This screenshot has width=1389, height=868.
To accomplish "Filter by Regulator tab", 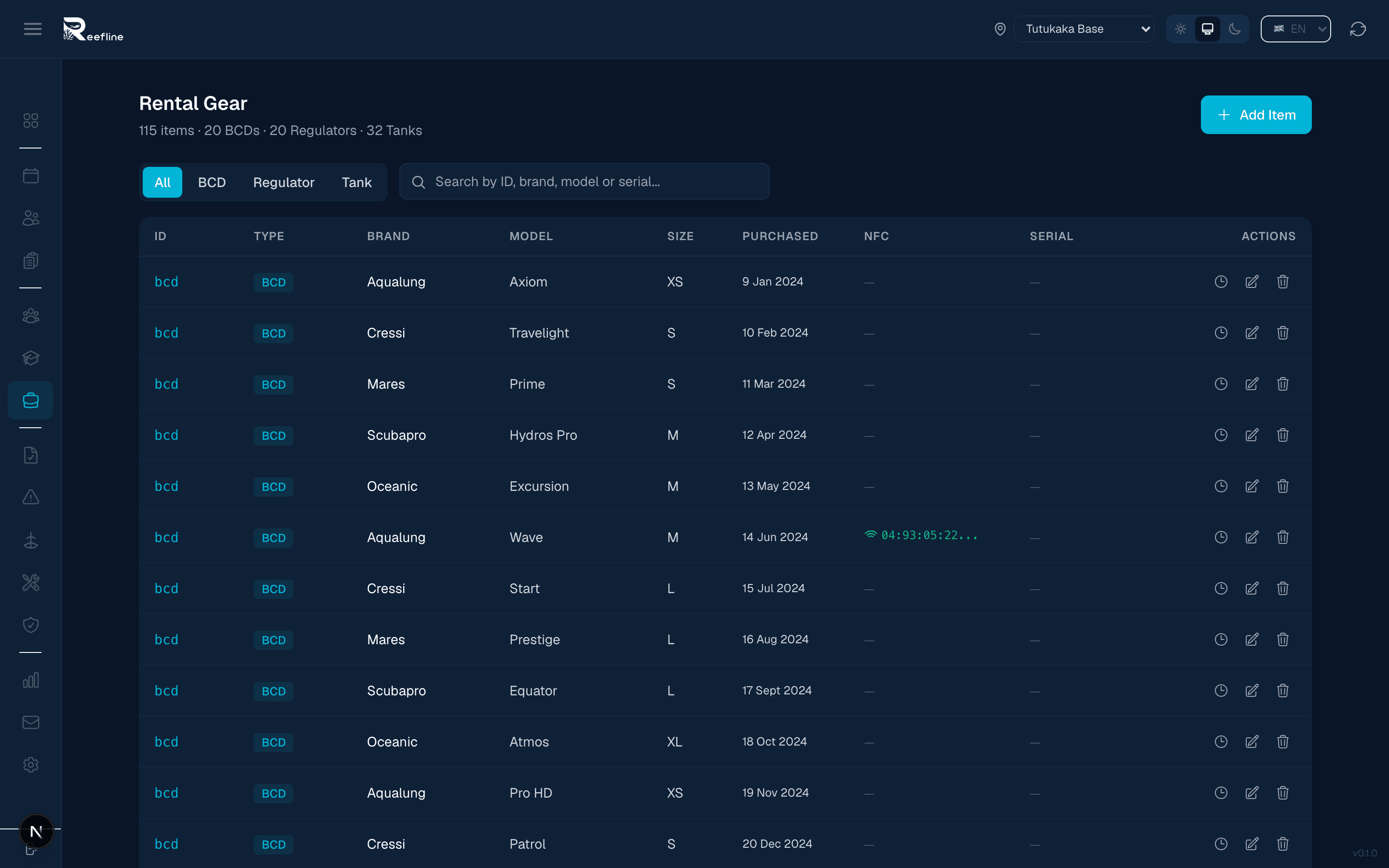I will [x=284, y=182].
